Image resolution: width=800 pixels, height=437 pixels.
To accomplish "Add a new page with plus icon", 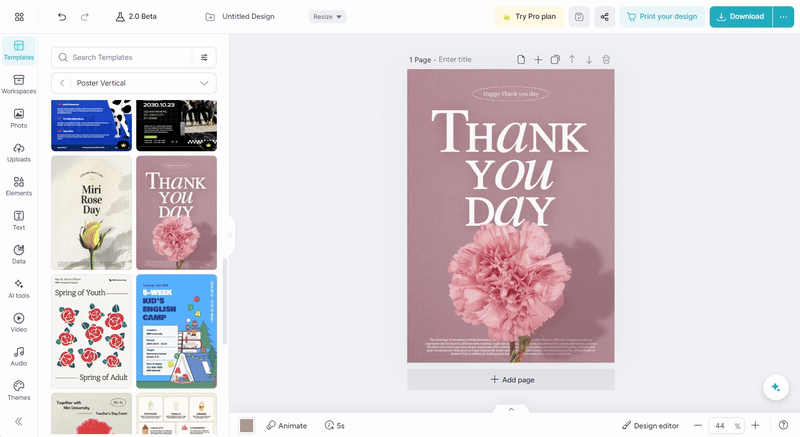I will [538, 60].
